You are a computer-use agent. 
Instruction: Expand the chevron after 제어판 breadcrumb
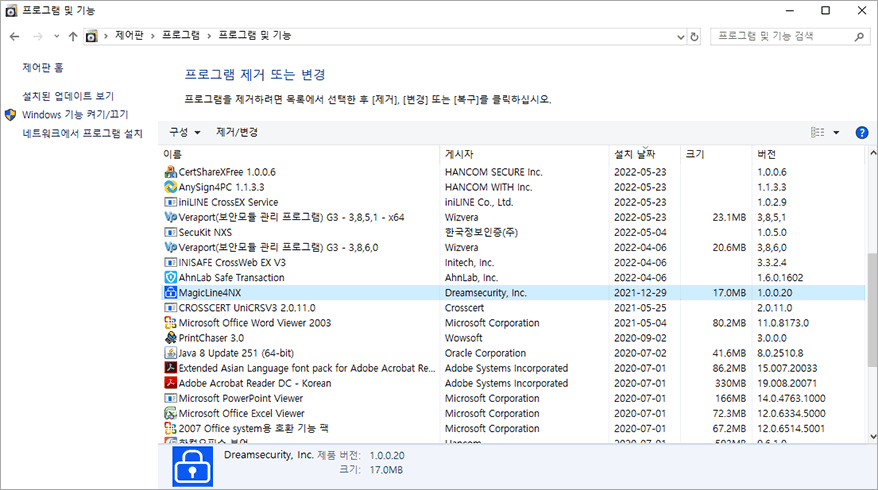pos(152,36)
